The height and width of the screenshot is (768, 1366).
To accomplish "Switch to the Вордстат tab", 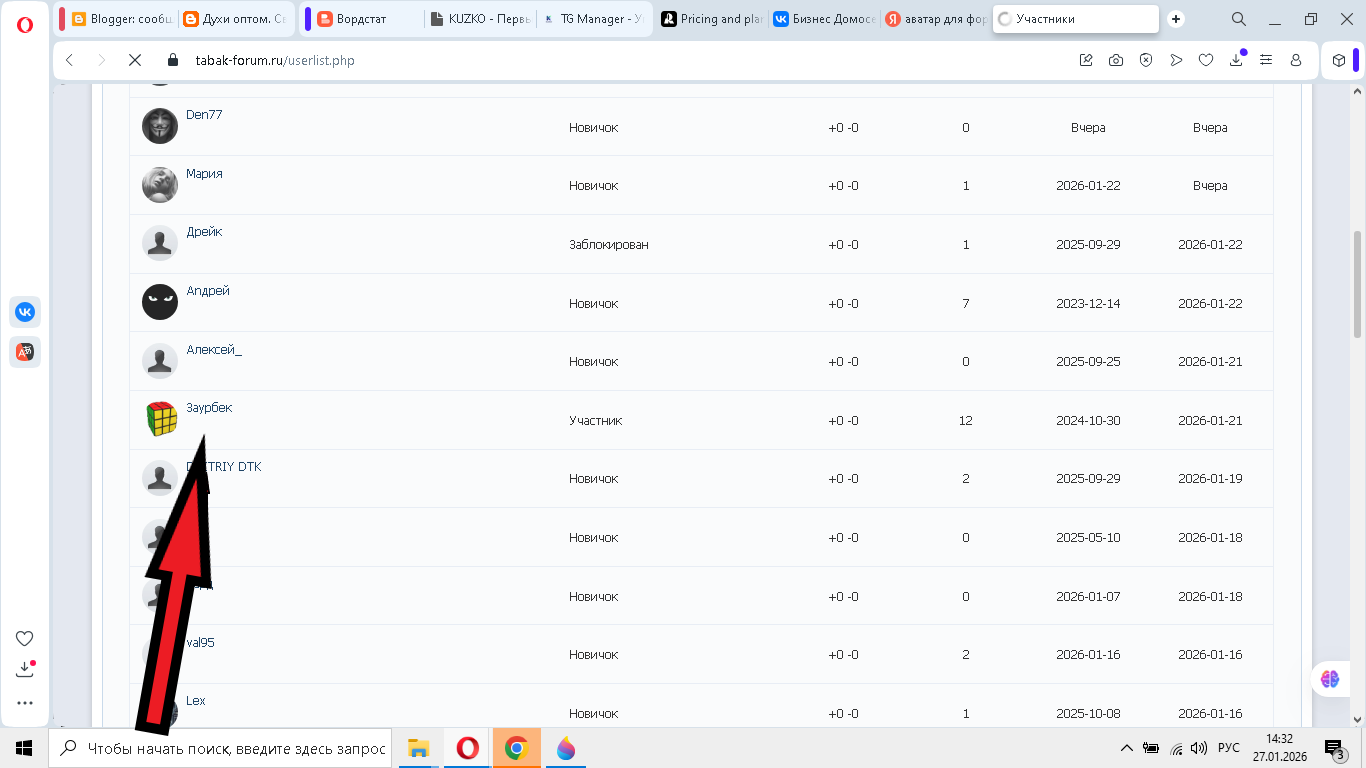I will tap(360, 19).
